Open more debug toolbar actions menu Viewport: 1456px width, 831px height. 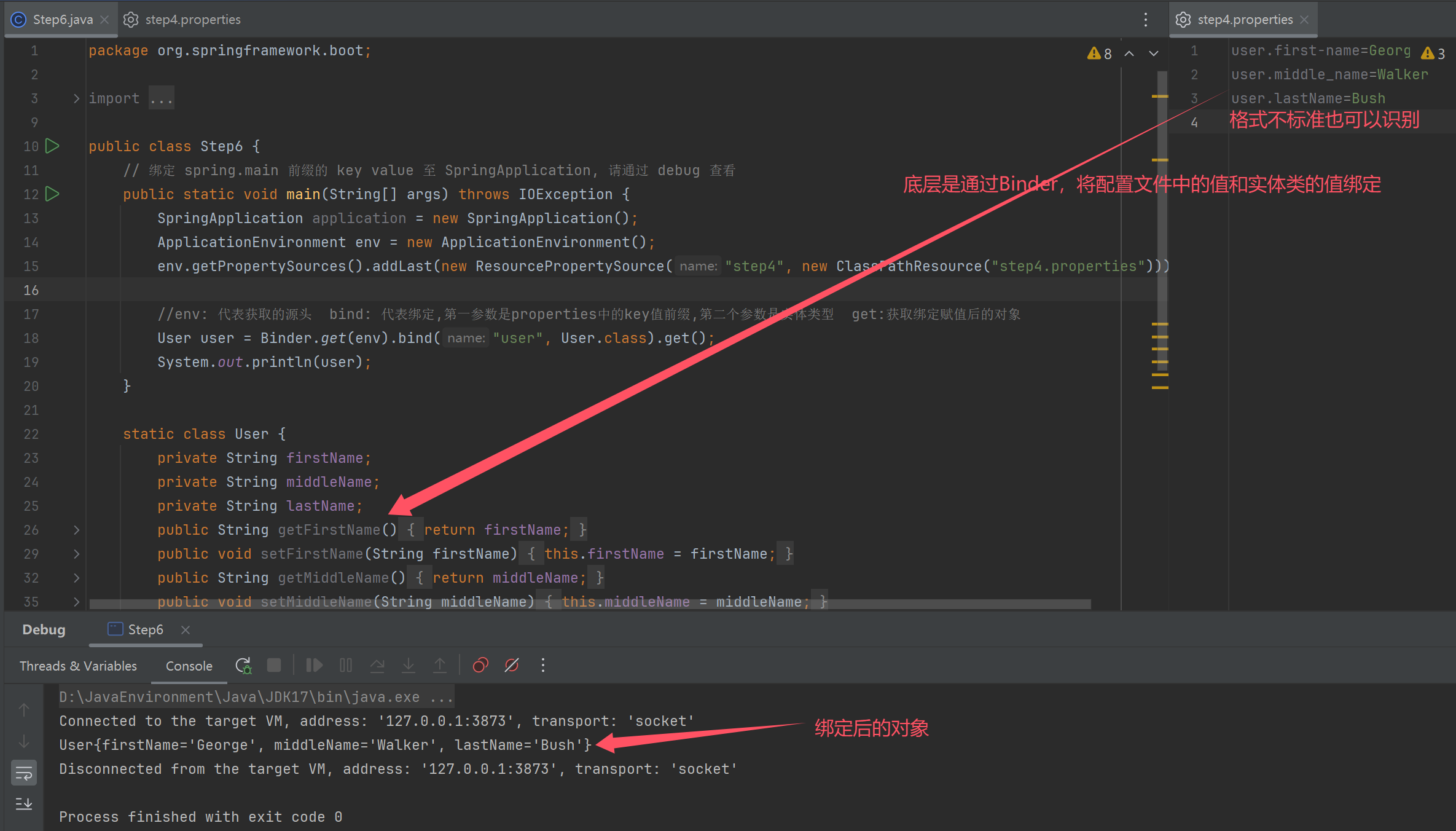click(542, 666)
